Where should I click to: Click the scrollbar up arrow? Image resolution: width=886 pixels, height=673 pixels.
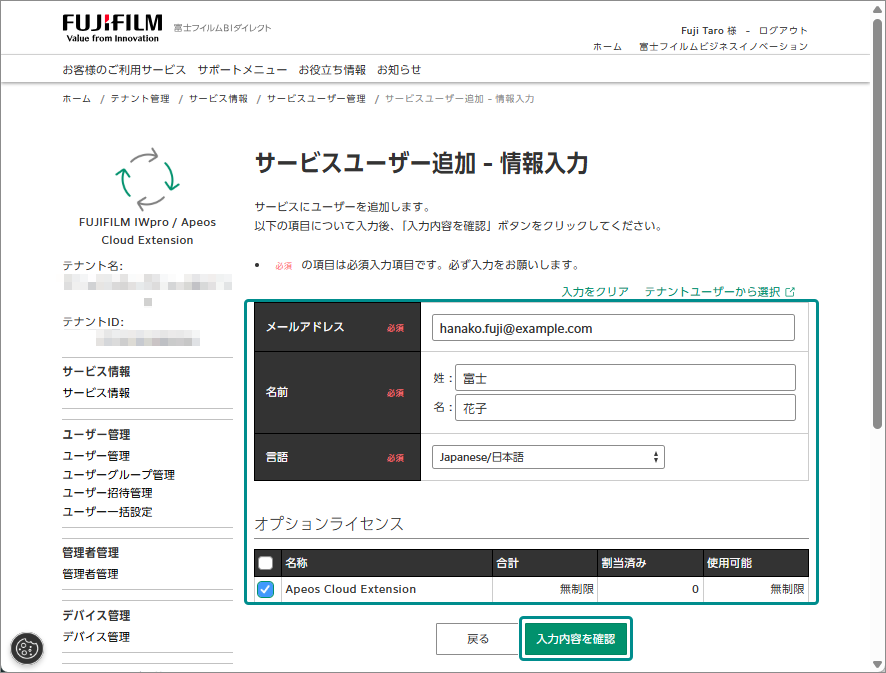click(x=877, y=9)
